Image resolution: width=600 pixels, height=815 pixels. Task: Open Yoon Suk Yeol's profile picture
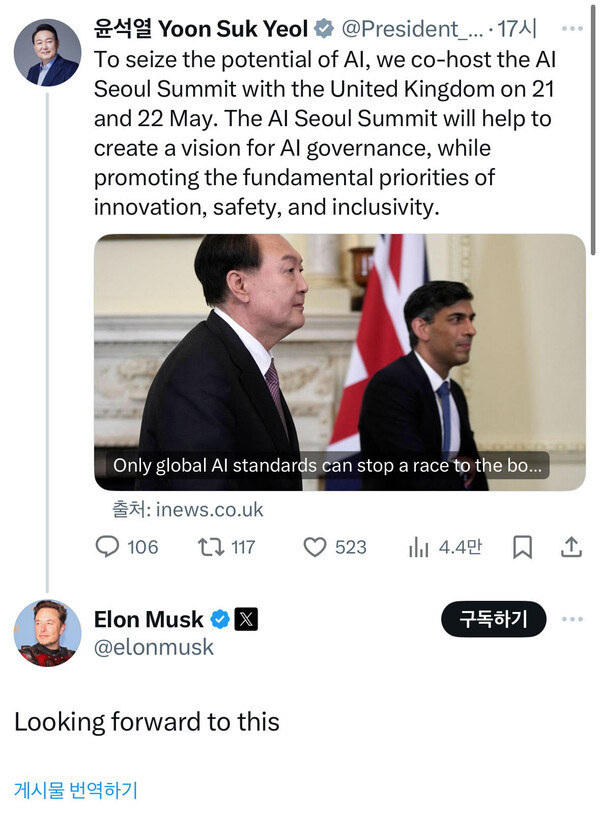[x=47, y=52]
